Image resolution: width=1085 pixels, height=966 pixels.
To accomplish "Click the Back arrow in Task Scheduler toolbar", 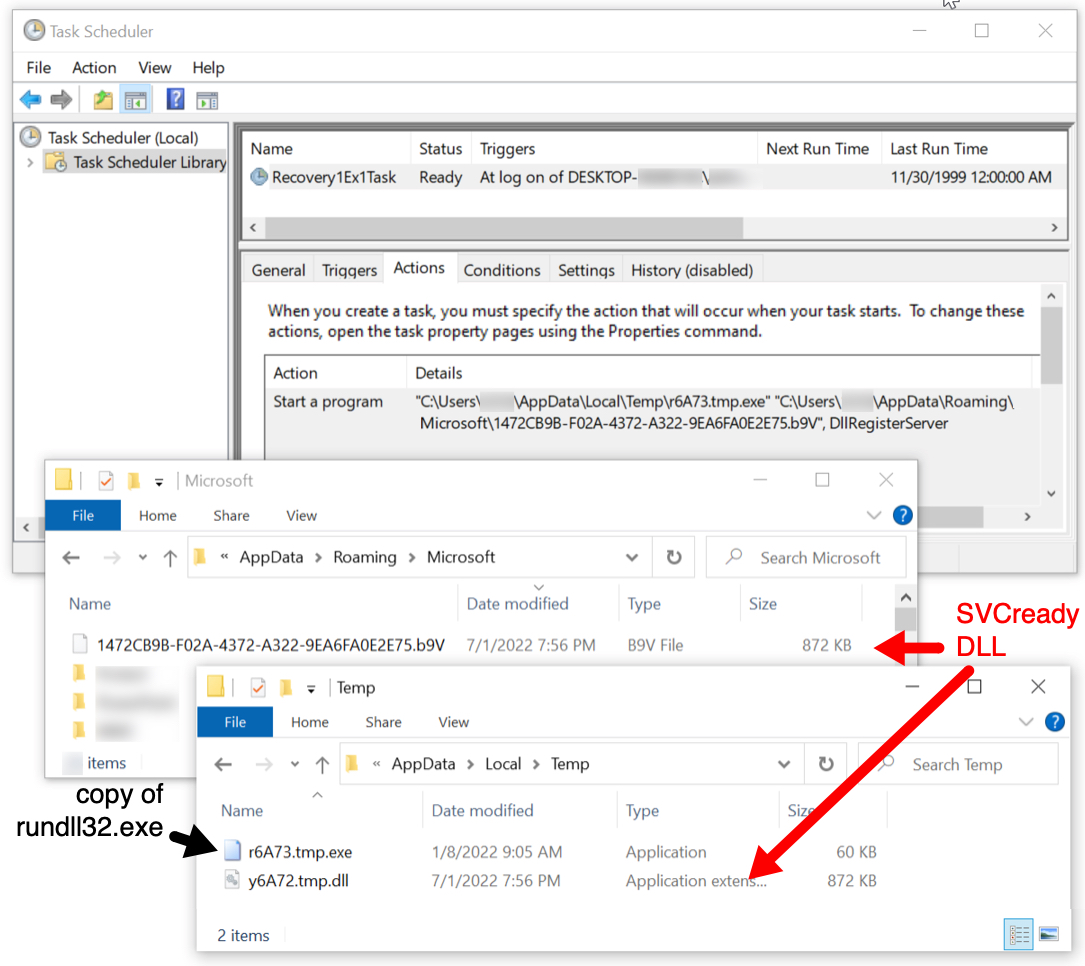I will [30, 100].
